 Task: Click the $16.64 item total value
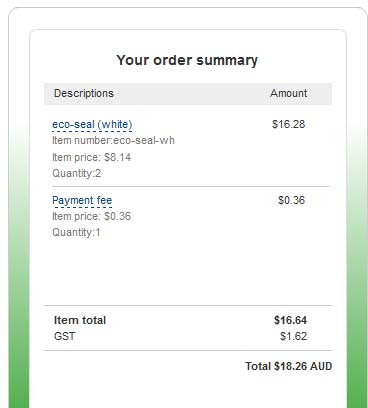[x=290, y=320]
